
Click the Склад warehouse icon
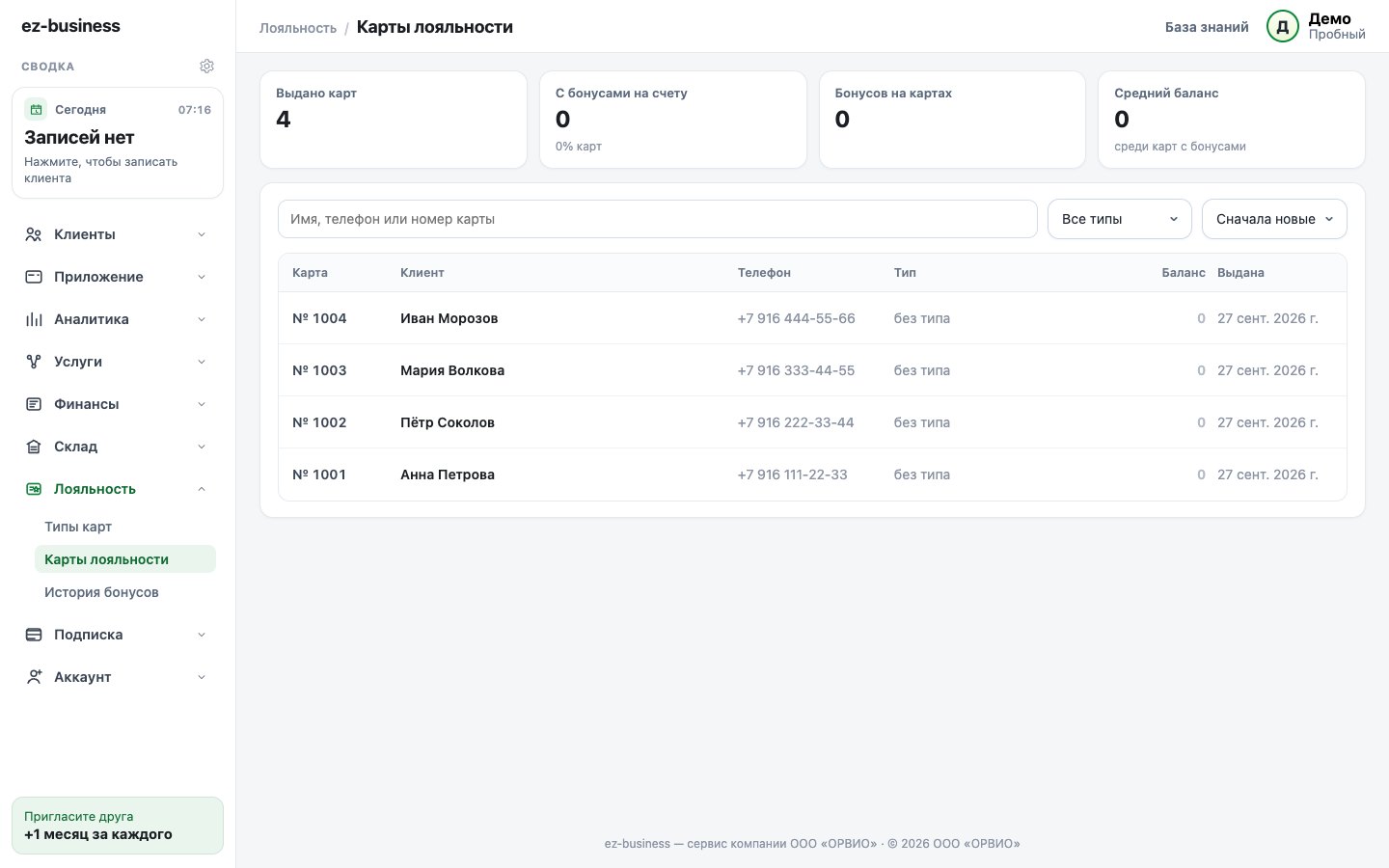pyautogui.click(x=34, y=447)
